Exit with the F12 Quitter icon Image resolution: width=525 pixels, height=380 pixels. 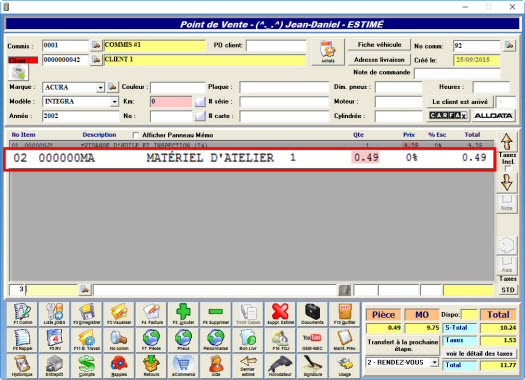(345, 314)
